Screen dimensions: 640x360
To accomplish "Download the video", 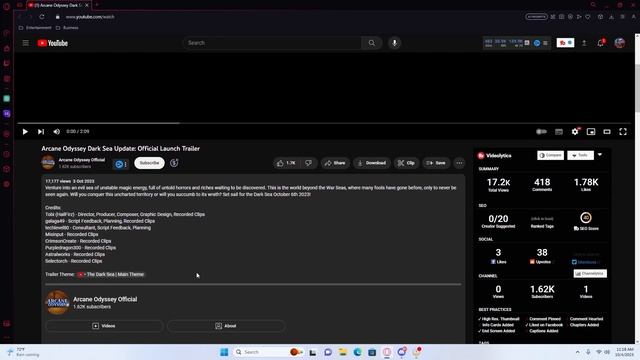I will tap(372, 163).
